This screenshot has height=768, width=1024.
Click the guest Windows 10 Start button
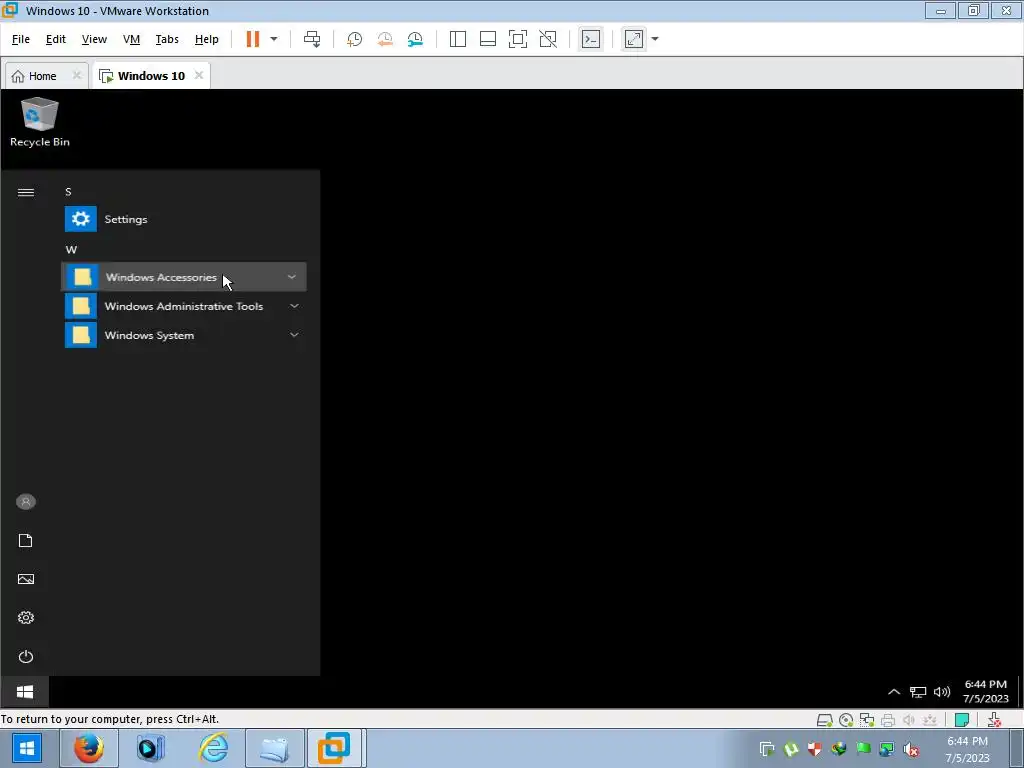pos(25,692)
